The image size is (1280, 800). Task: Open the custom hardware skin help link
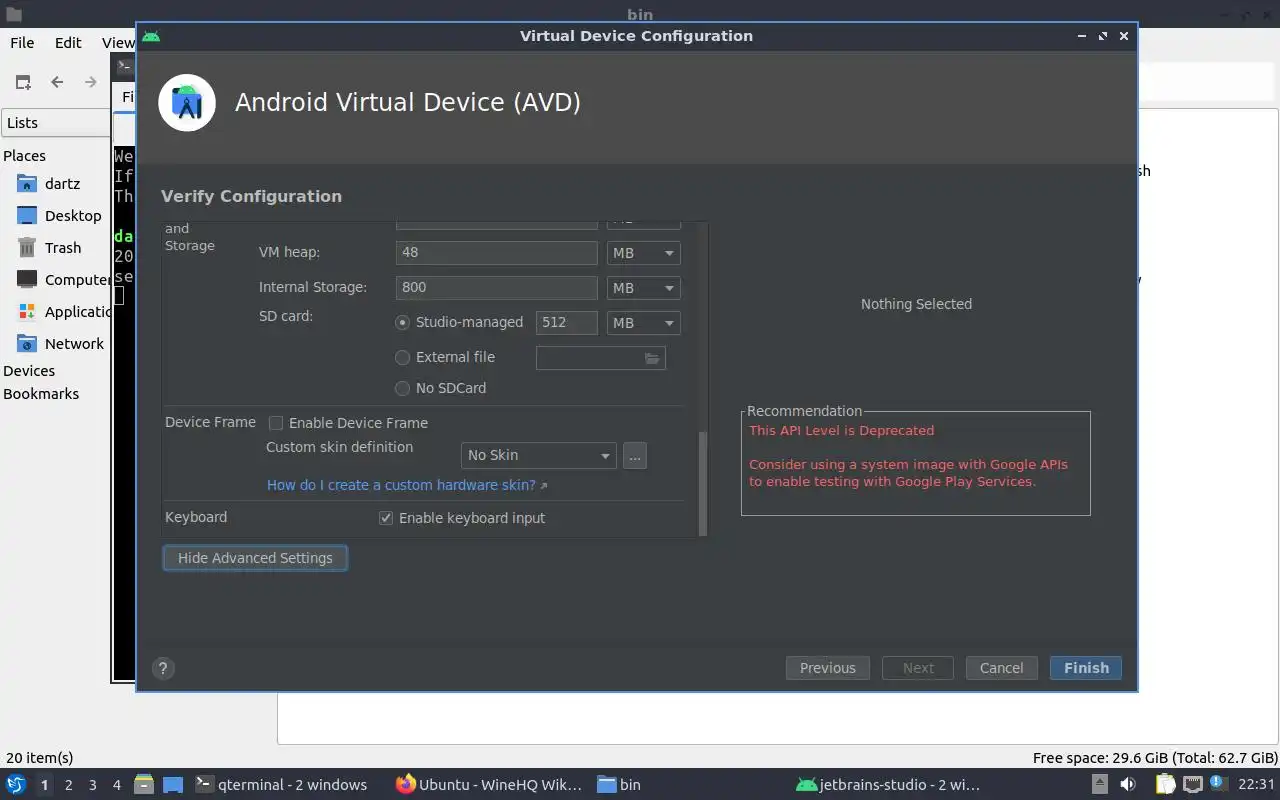407,486
